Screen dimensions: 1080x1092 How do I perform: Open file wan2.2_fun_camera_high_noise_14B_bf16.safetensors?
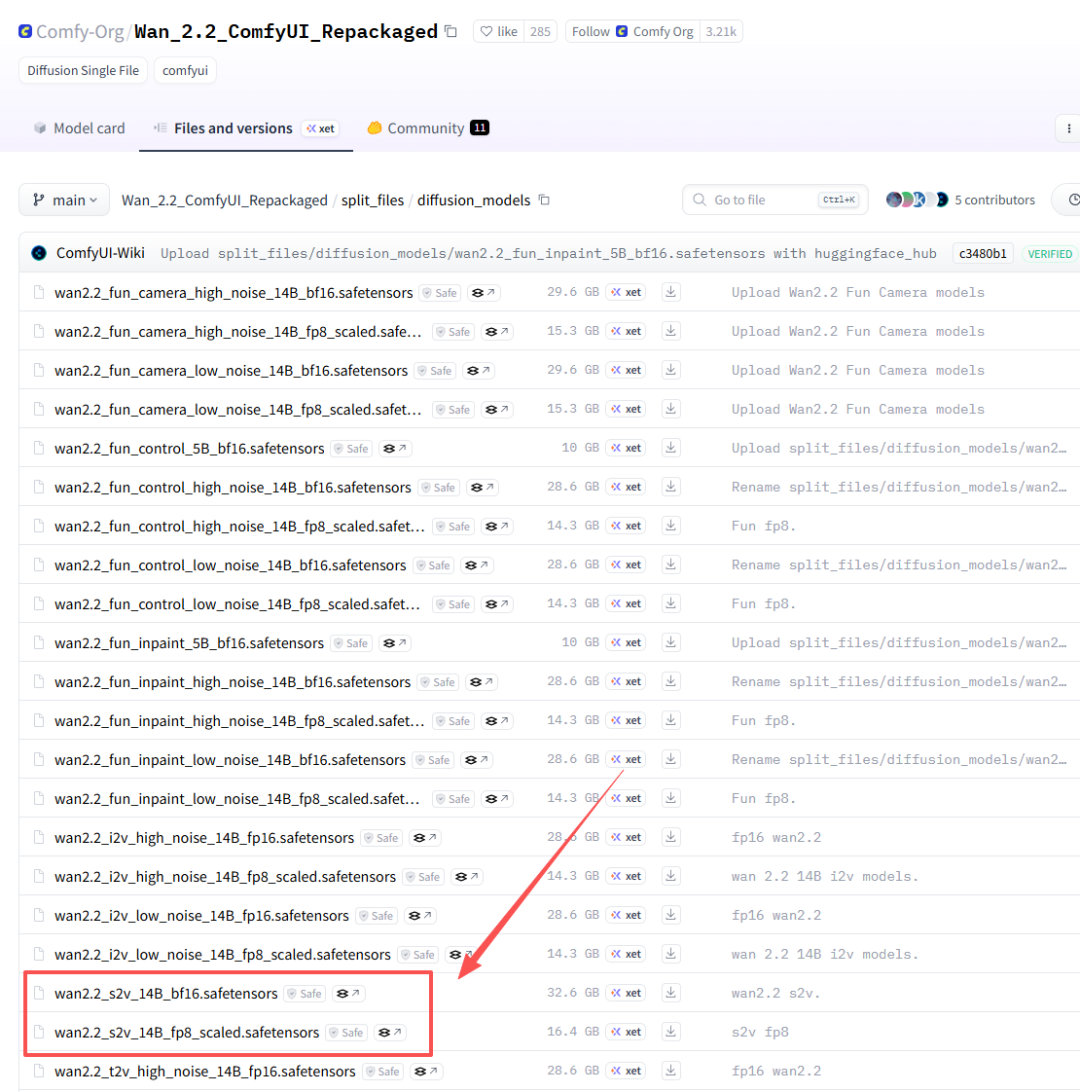[233, 292]
